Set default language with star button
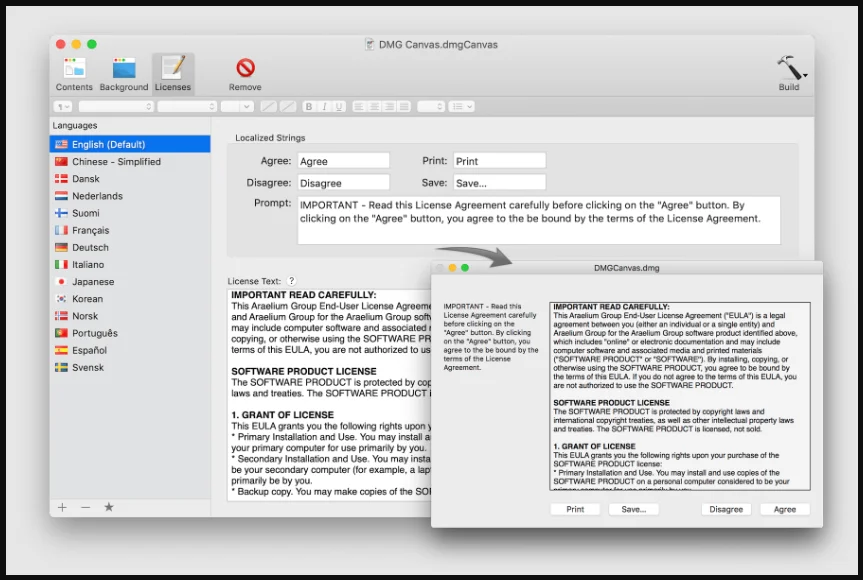 (x=109, y=507)
